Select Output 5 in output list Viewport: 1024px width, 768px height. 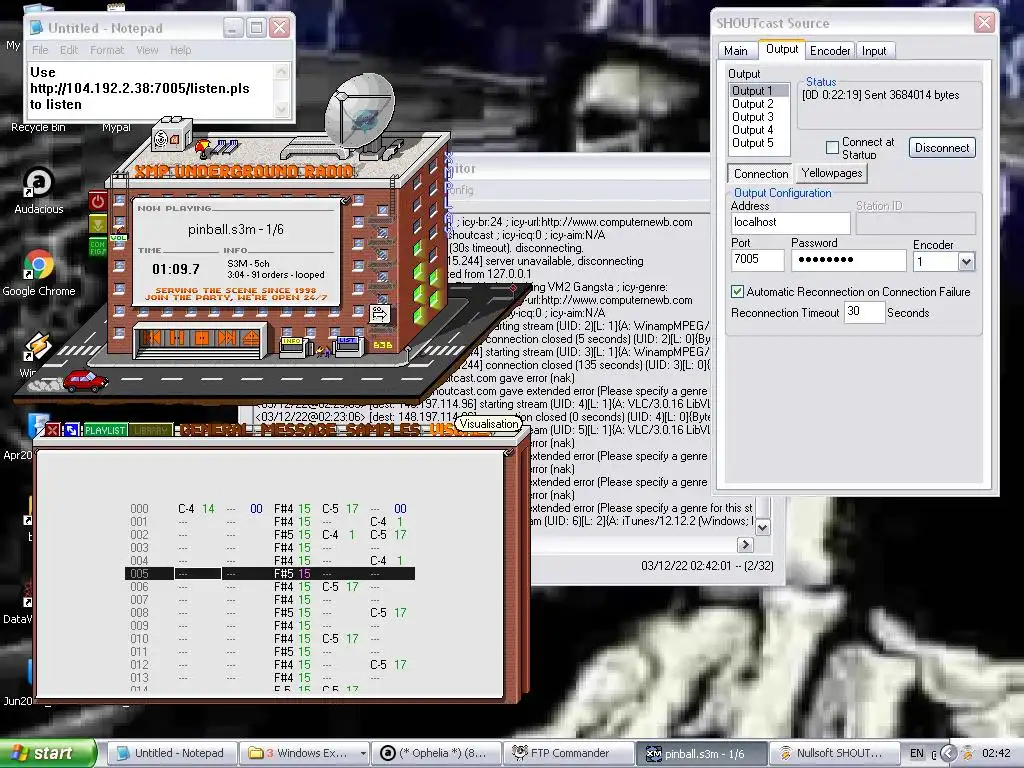[752, 143]
